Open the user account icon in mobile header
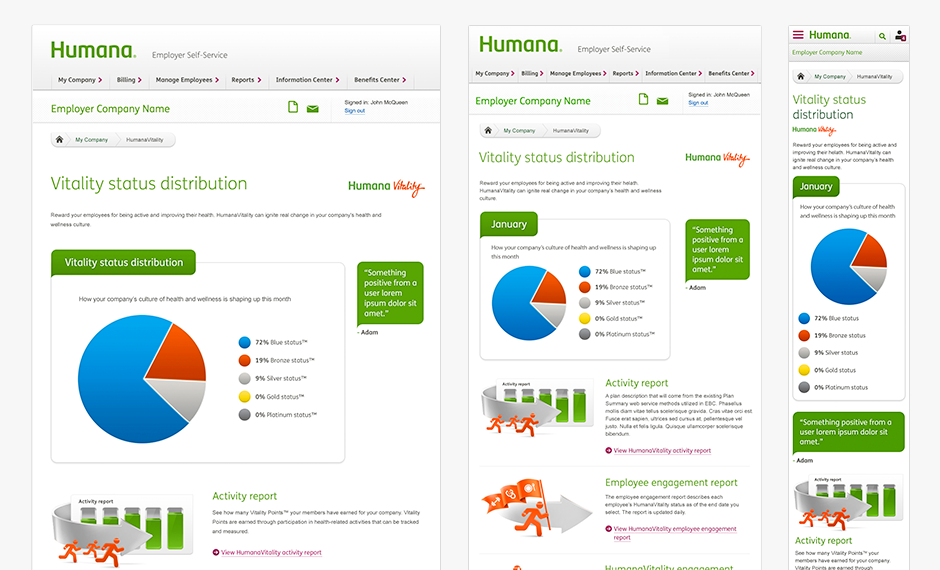 point(900,35)
